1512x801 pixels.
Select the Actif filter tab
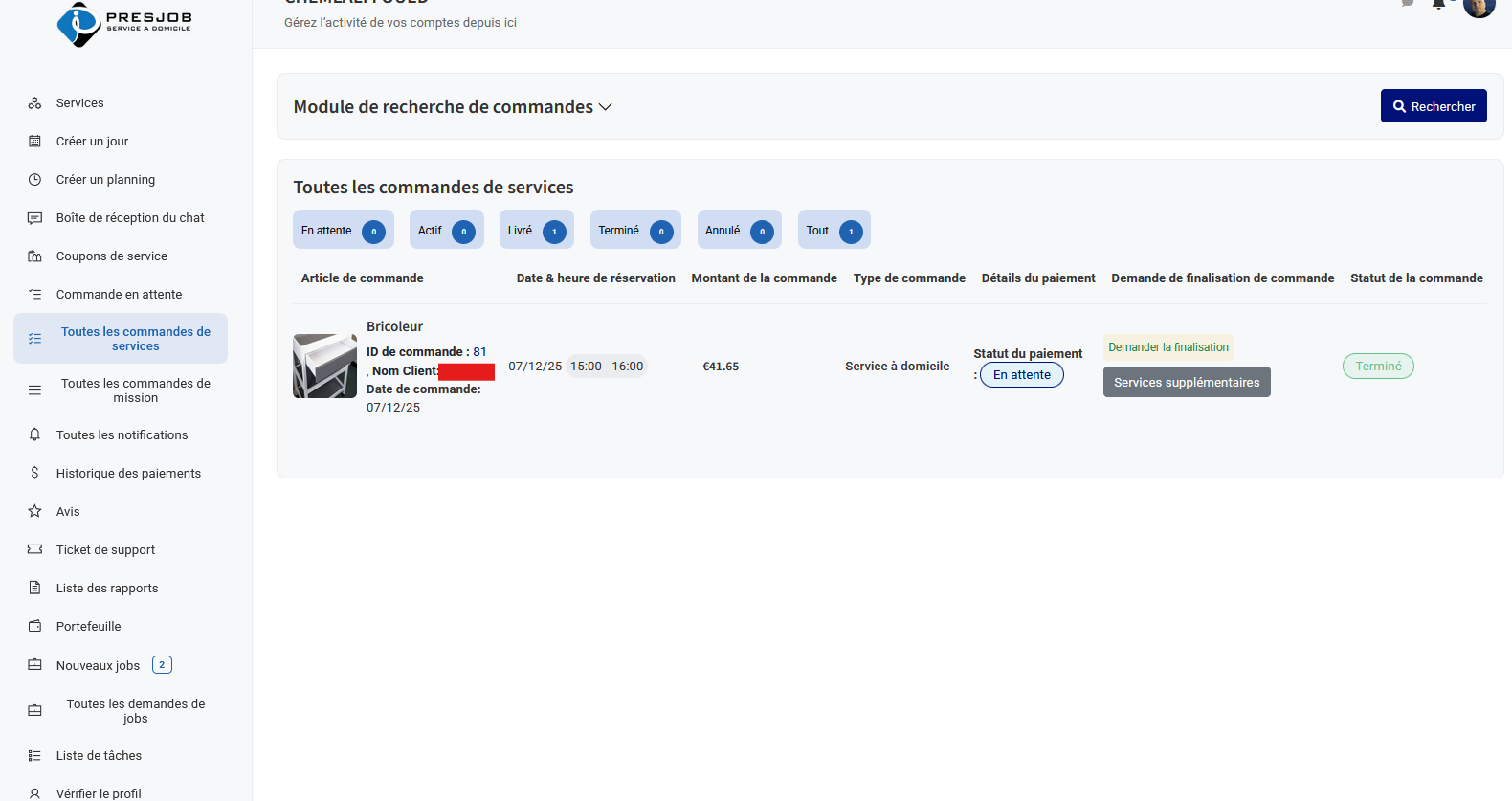point(447,230)
